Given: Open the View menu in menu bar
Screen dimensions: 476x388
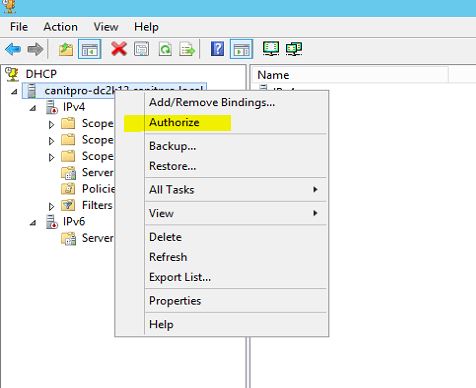Looking at the screenshot, I should click(106, 27).
